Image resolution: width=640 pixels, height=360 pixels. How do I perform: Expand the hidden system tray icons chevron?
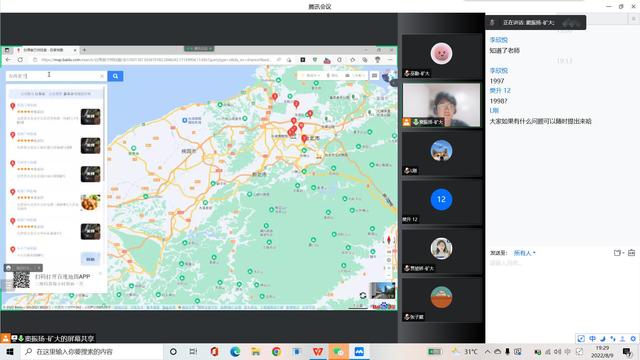tap(487, 351)
